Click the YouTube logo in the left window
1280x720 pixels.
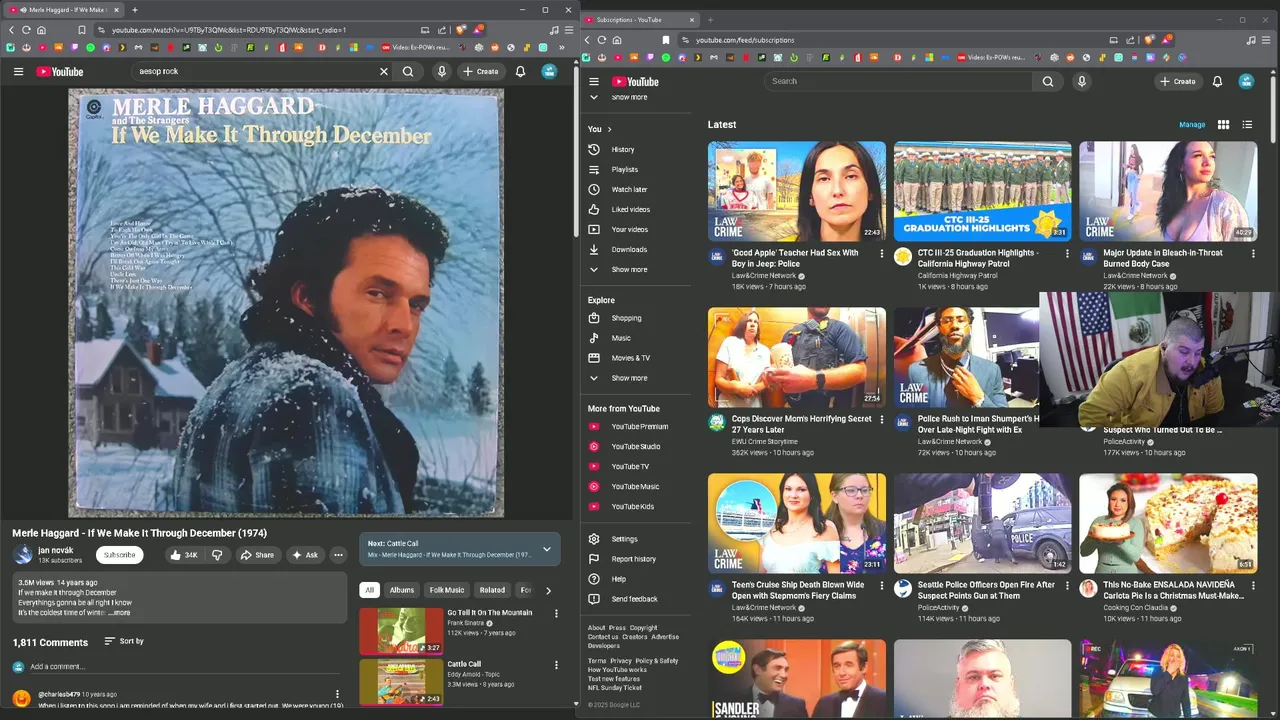click(60, 71)
